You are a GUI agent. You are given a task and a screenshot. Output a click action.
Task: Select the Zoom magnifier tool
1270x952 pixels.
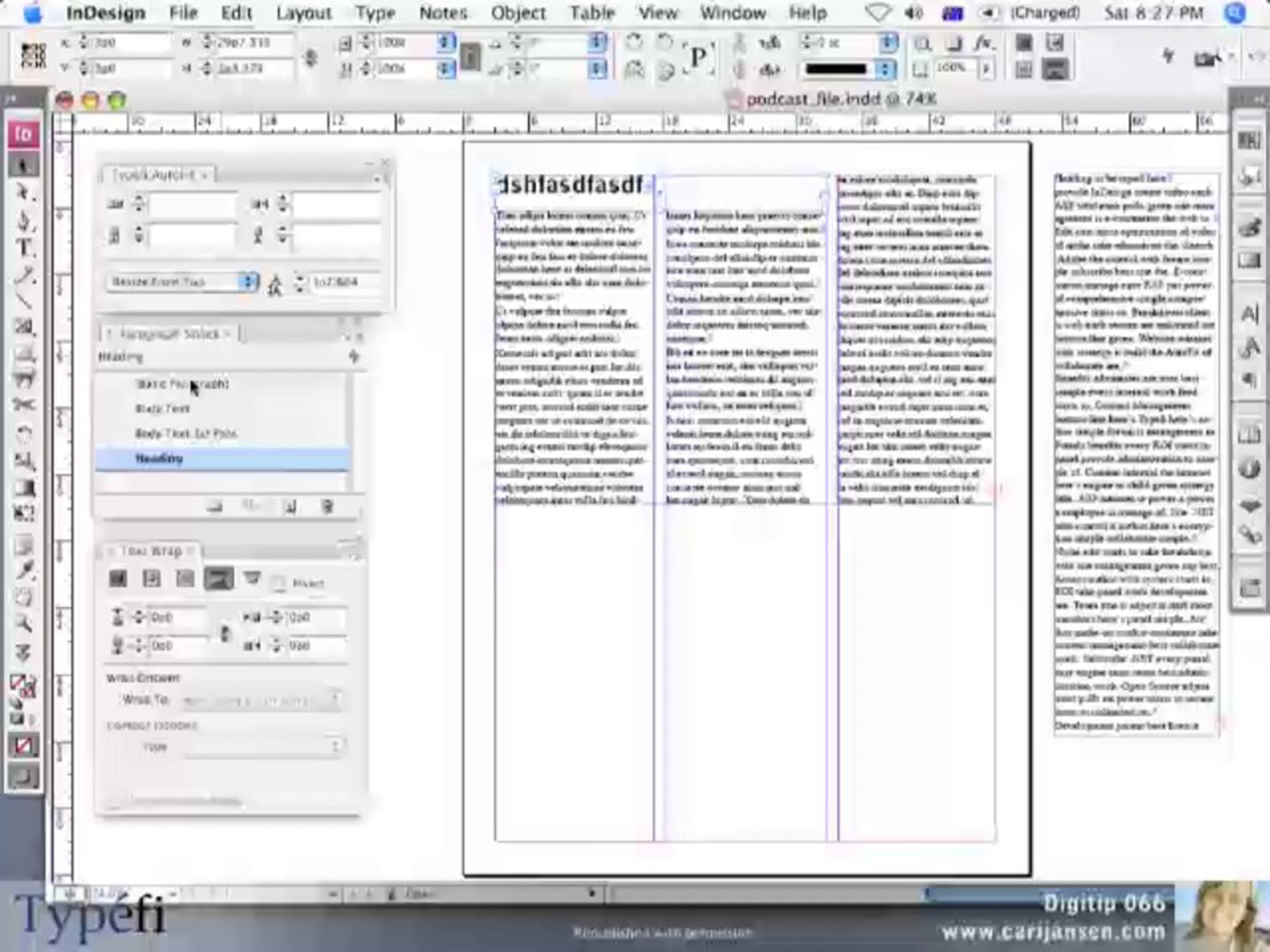24,622
